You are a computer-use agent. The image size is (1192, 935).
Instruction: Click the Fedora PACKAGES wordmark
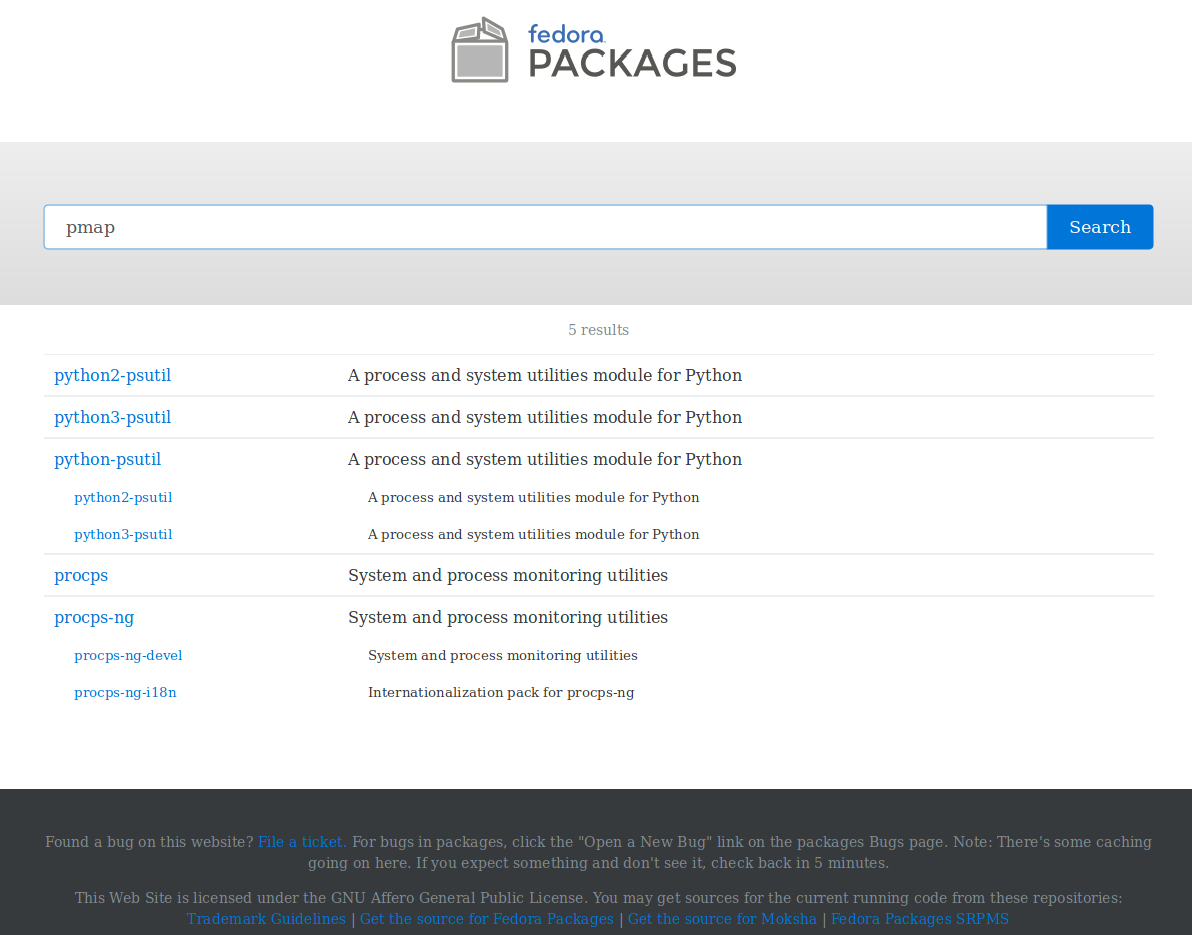632,51
